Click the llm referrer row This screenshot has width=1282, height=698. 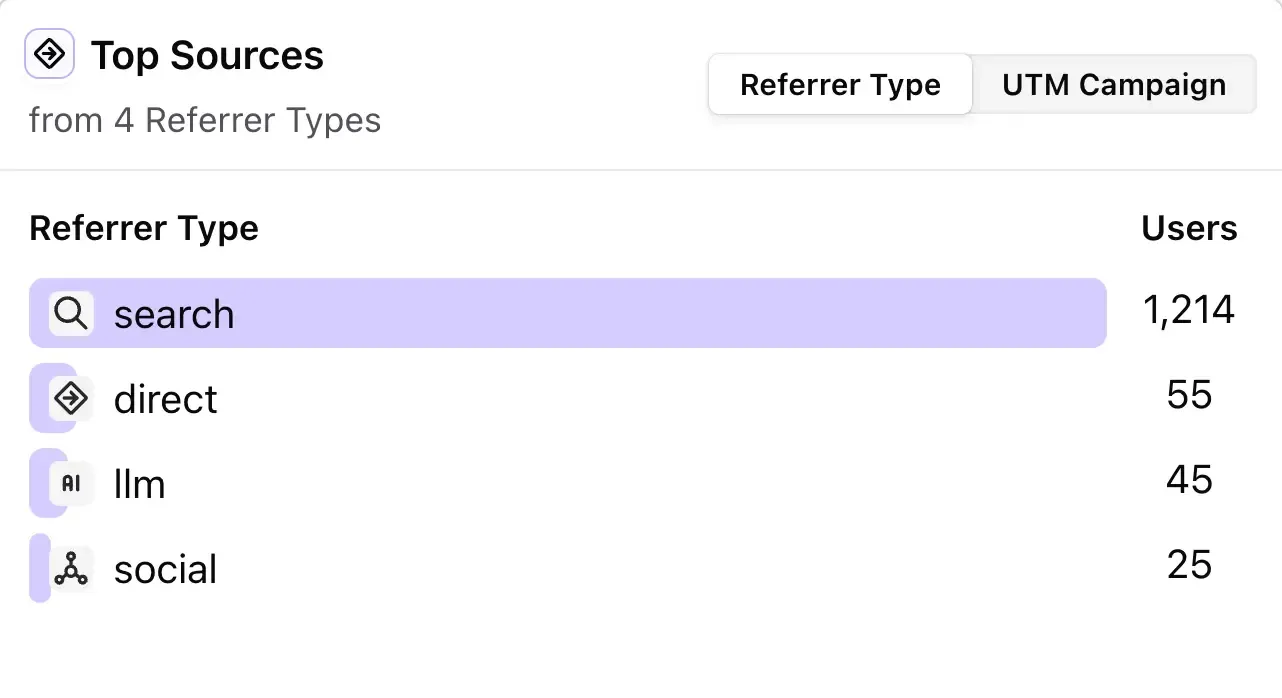(x=140, y=483)
